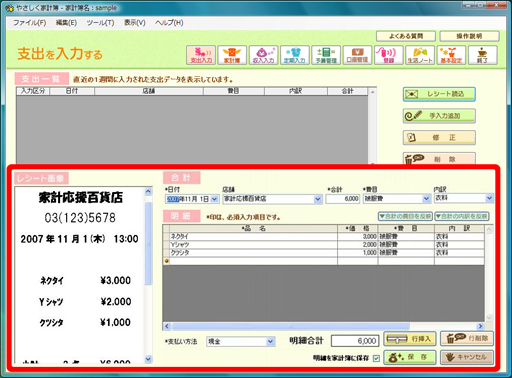
Task: Open the 操作説明 operation guide button
Action: click(x=469, y=36)
